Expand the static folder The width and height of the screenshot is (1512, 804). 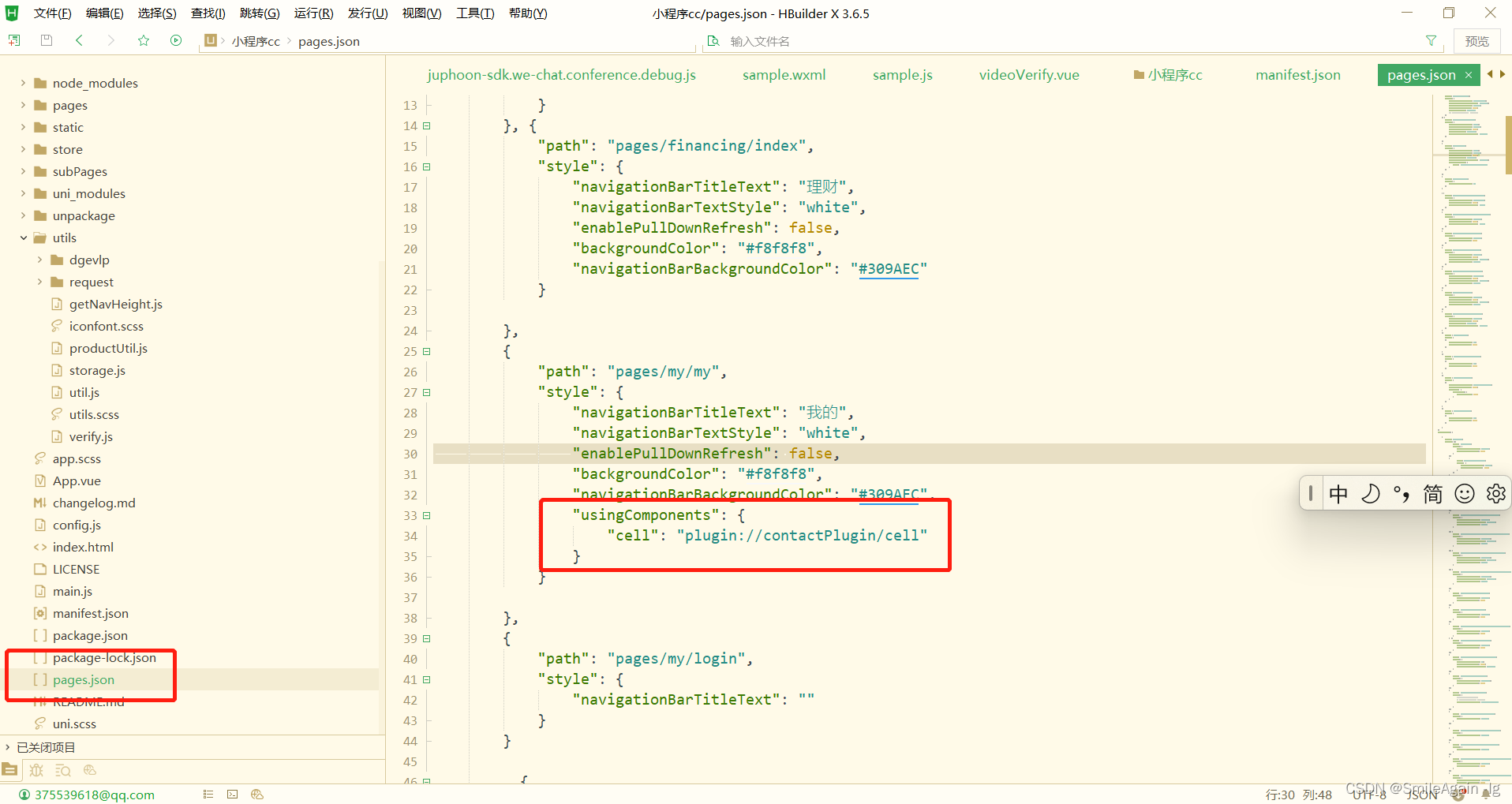click(x=23, y=127)
